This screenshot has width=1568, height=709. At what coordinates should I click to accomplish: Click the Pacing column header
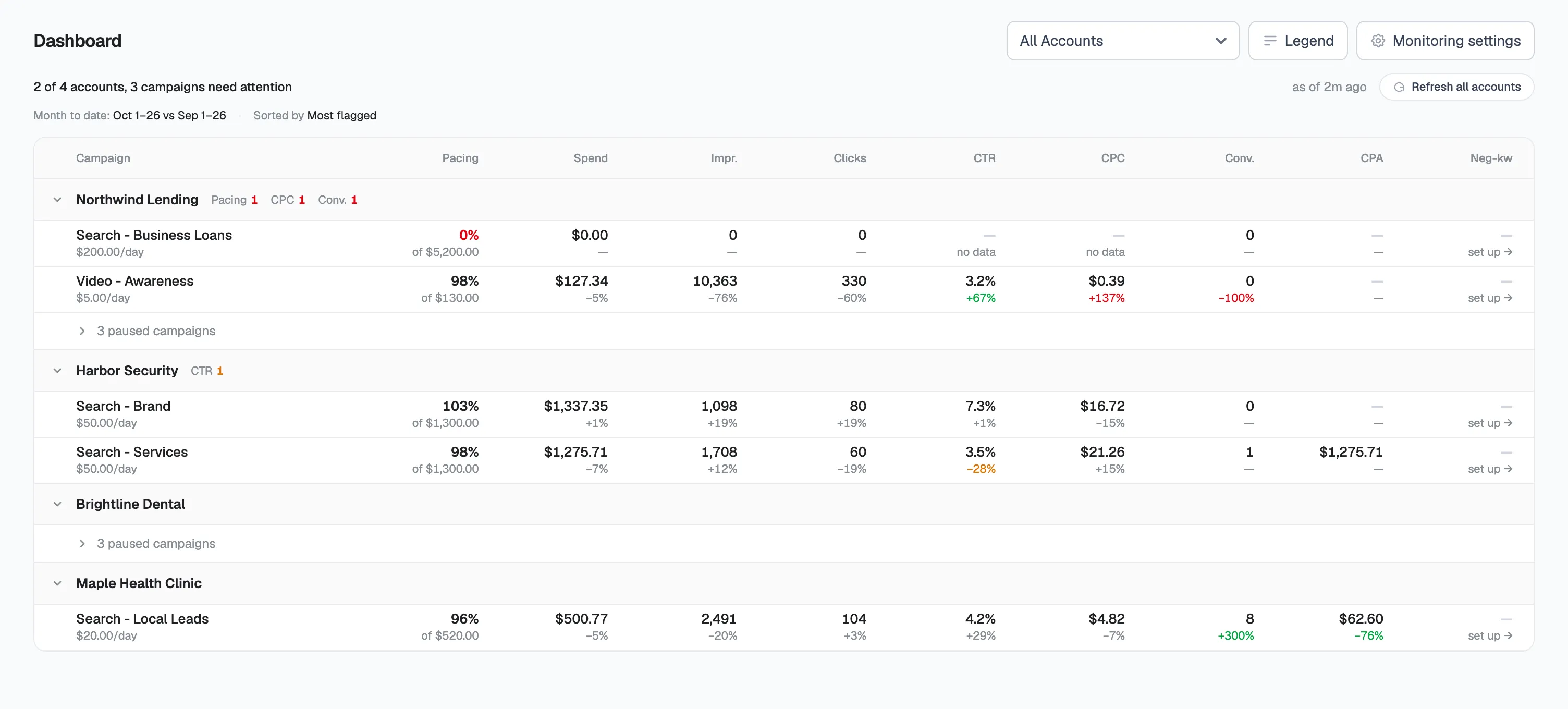click(460, 158)
